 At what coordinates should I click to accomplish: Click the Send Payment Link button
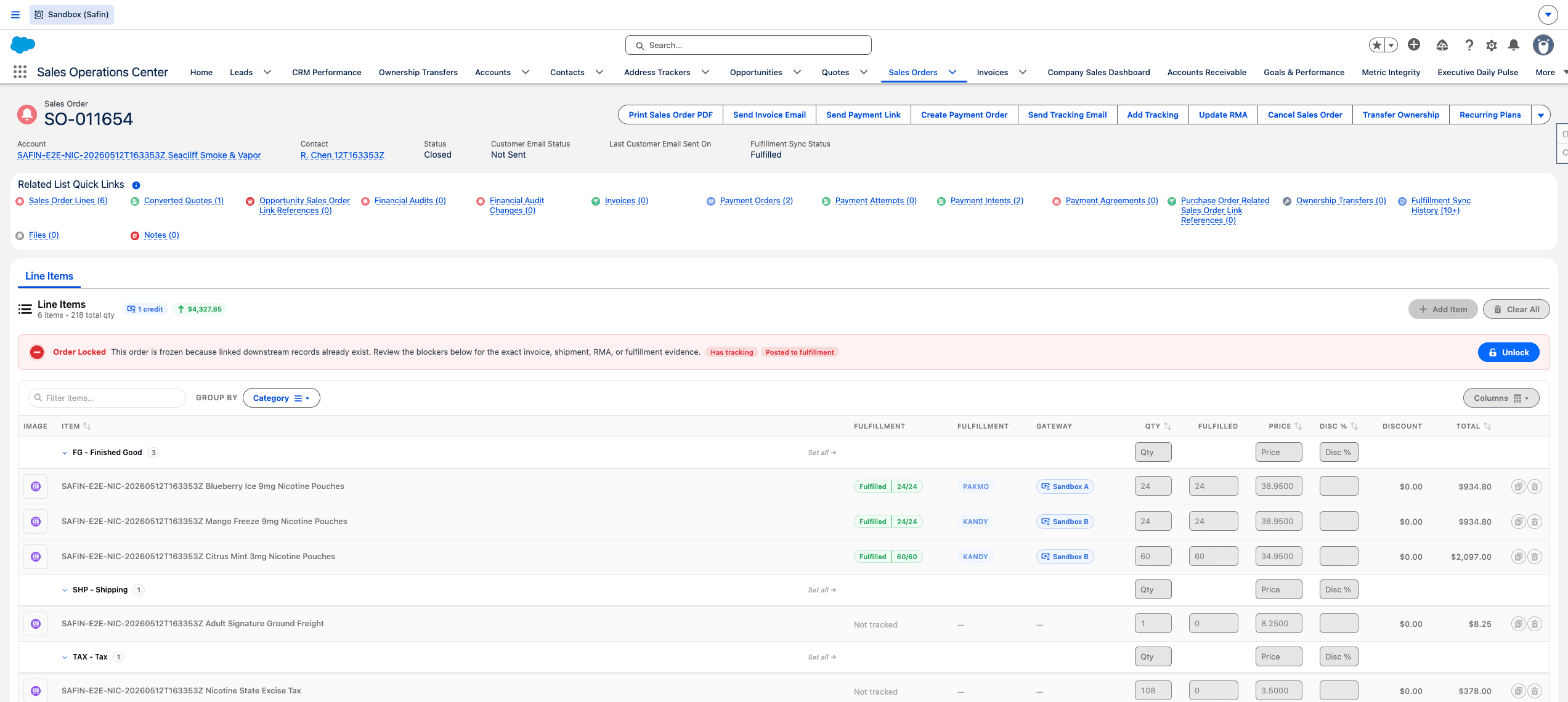[863, 115]
